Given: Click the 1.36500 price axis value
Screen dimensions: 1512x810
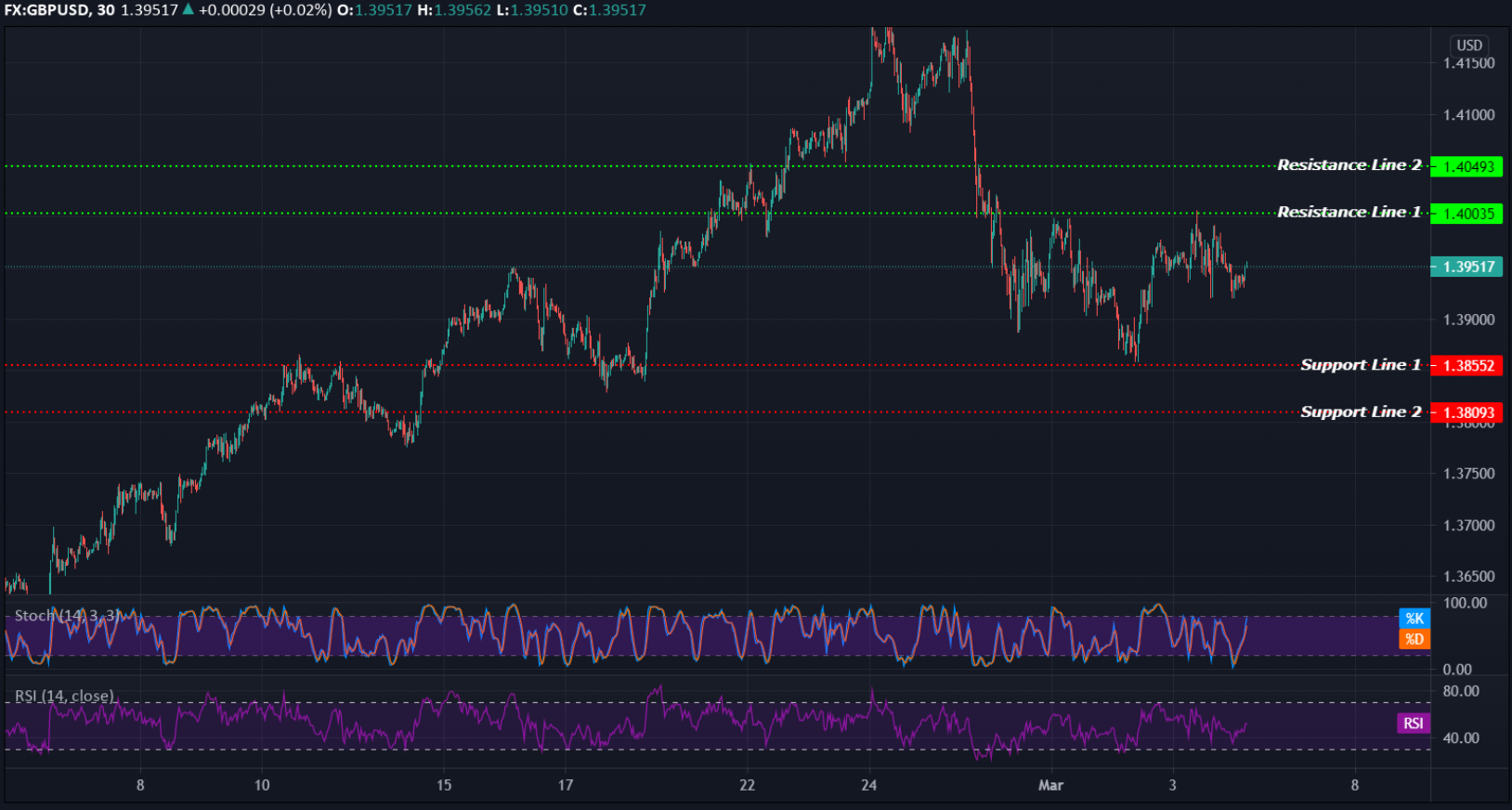Looking at the screenshot, I should pos(1469,577).
